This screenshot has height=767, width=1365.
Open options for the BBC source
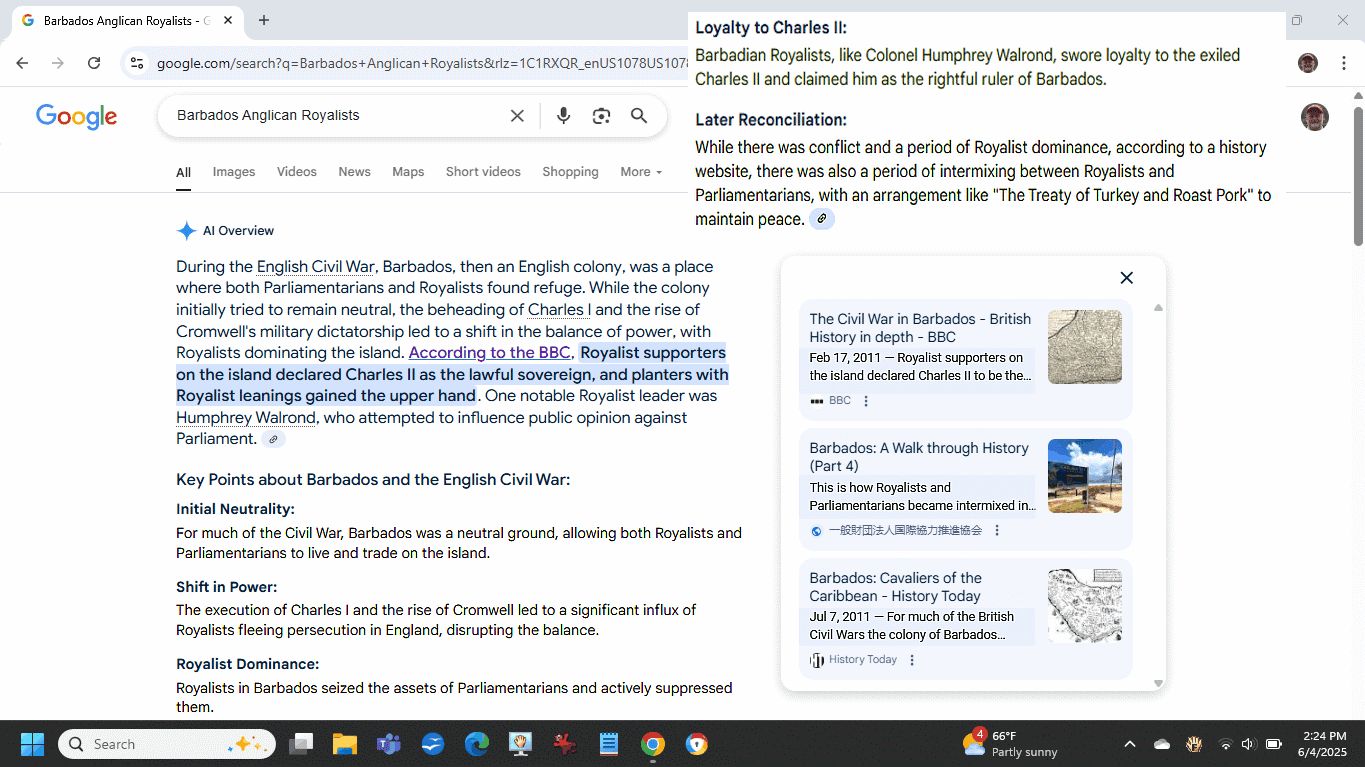coord(866,401)
